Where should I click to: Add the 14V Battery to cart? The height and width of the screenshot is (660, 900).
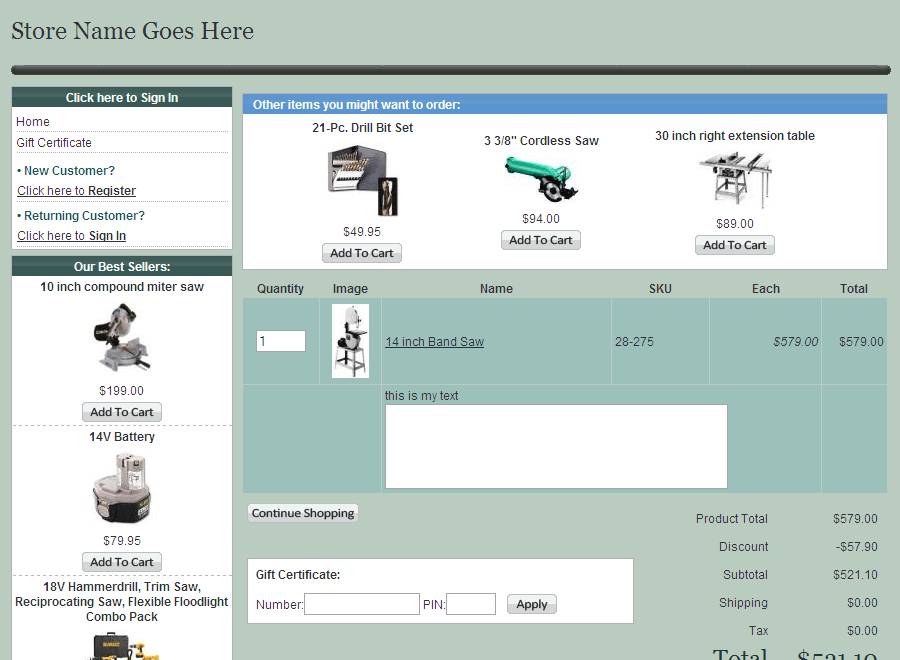coord(122,562)
